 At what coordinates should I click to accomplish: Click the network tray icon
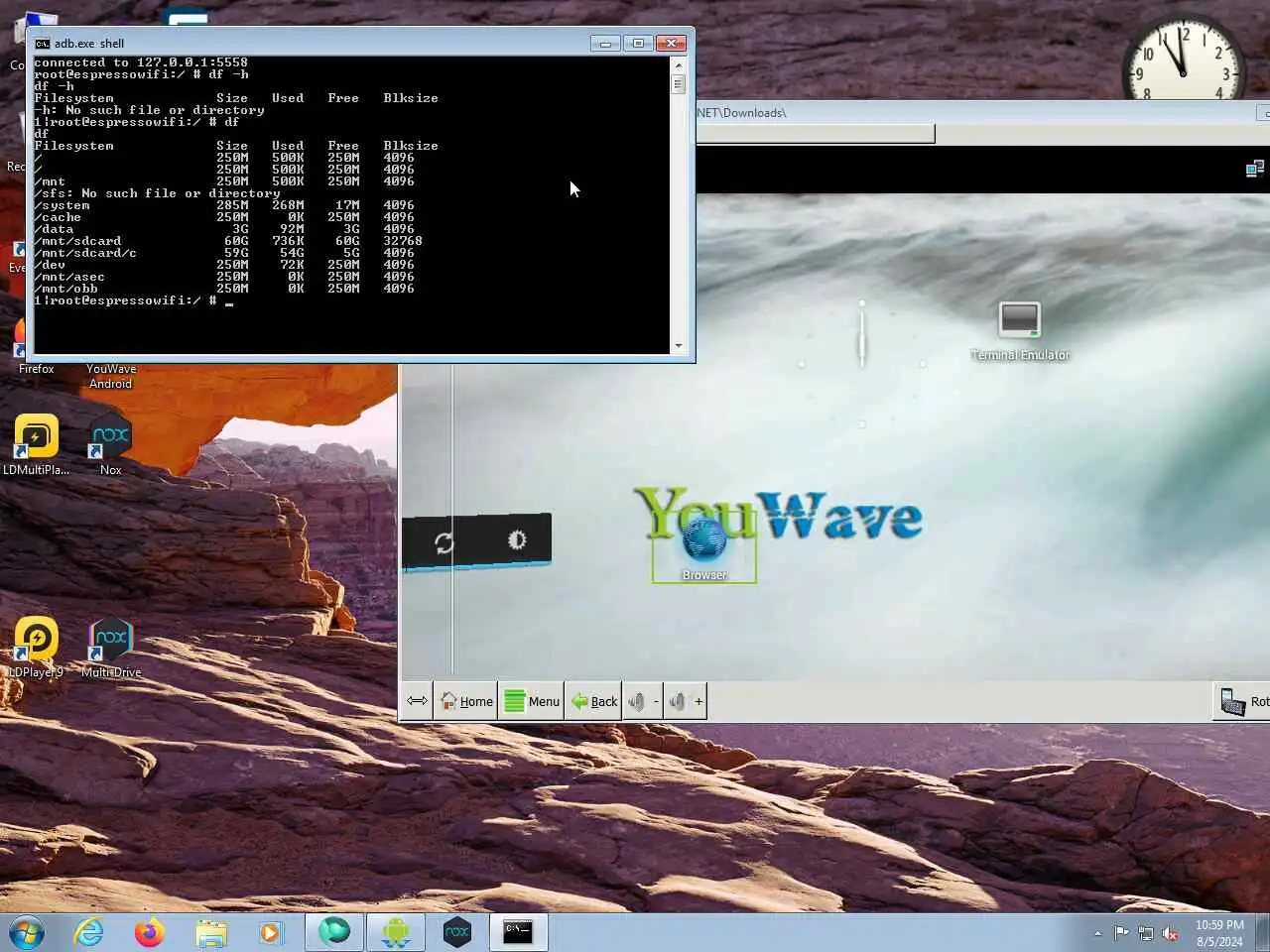tap(1146, 932)
